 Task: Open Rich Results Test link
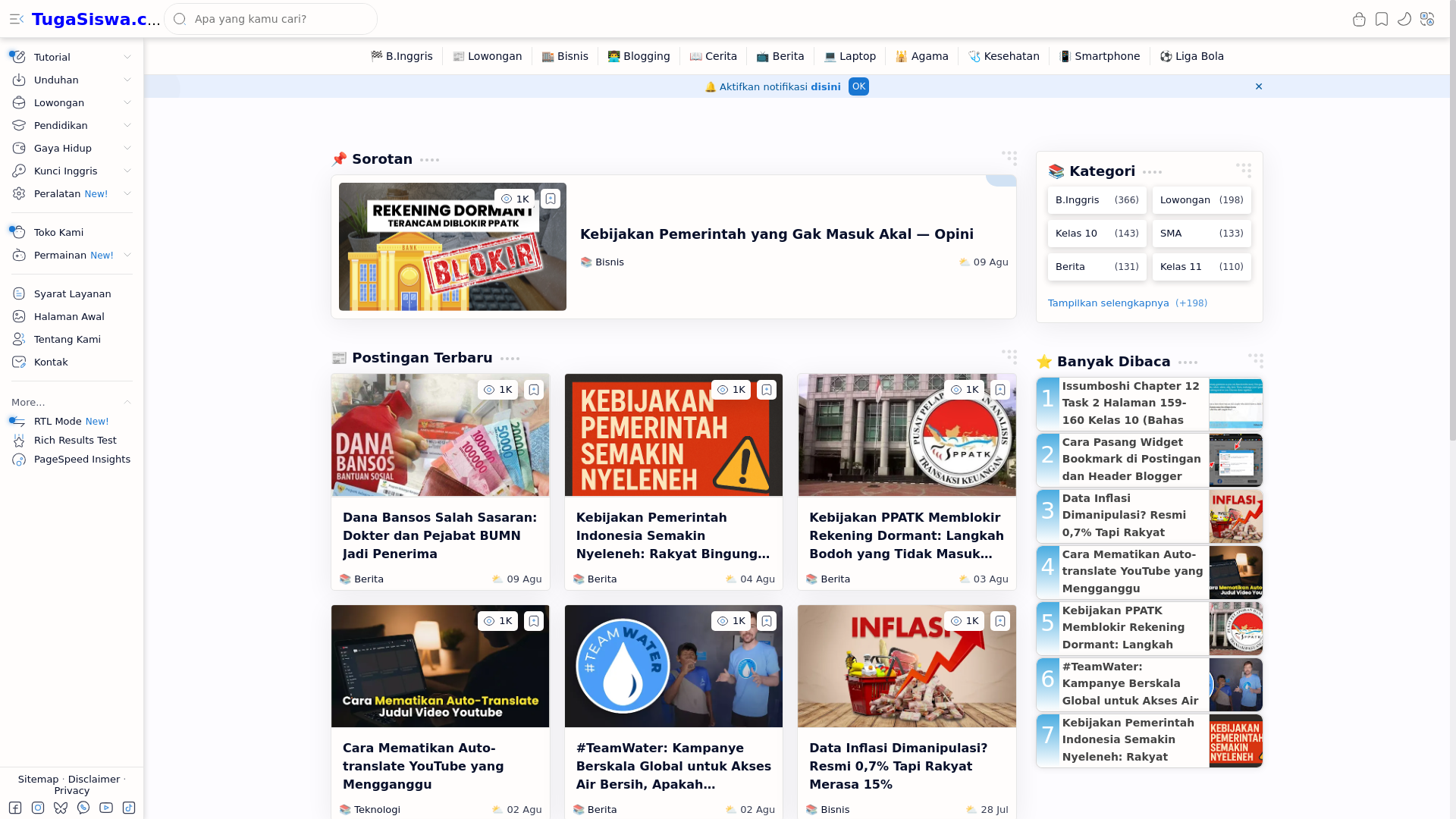[75, 440]
